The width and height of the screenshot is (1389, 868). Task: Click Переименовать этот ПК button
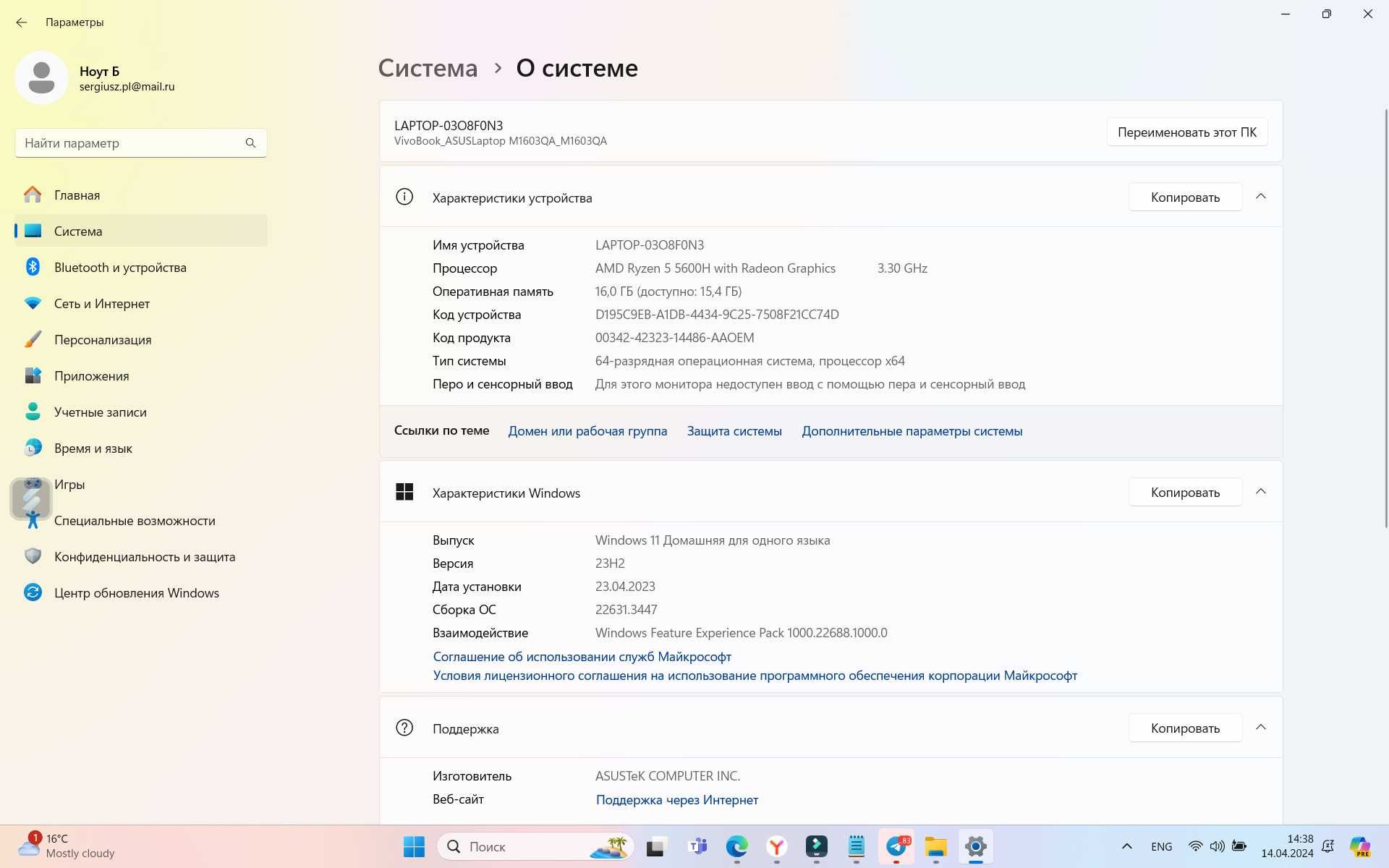pos(1186,132)
